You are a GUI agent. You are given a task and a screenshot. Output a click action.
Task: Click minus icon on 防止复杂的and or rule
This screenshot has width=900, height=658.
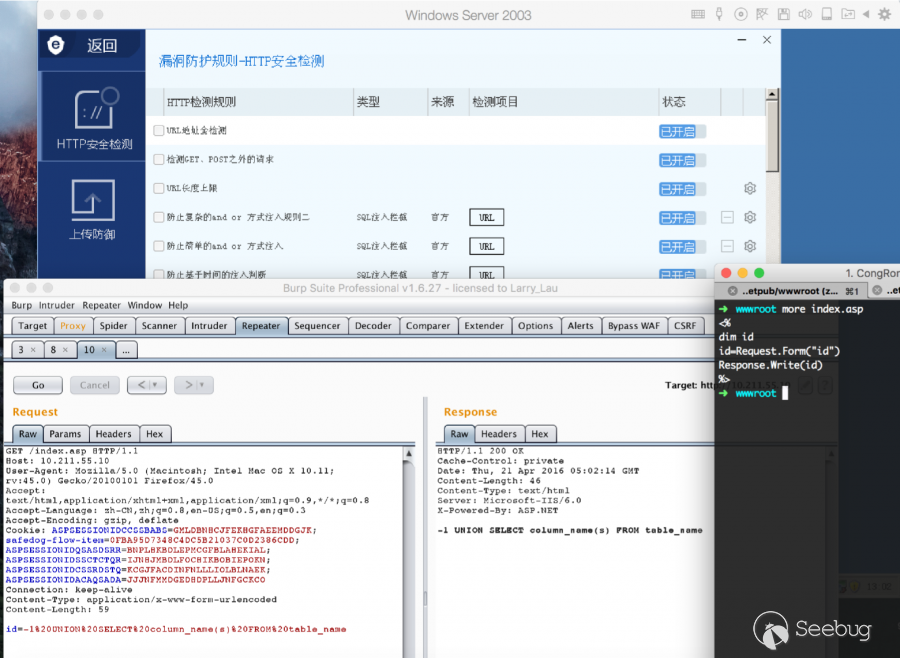(x=727, y=217)
